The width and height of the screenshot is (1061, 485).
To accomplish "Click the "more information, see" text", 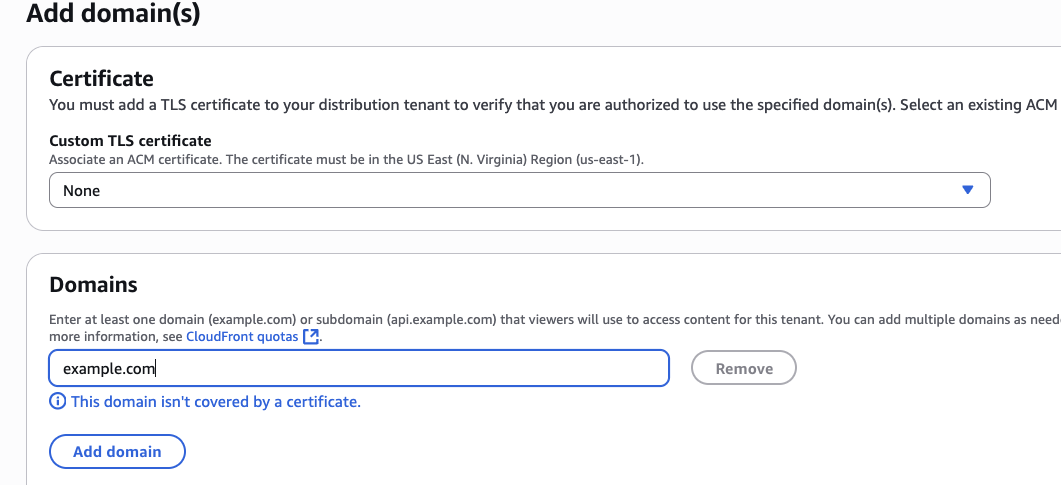I will [116, 337].
